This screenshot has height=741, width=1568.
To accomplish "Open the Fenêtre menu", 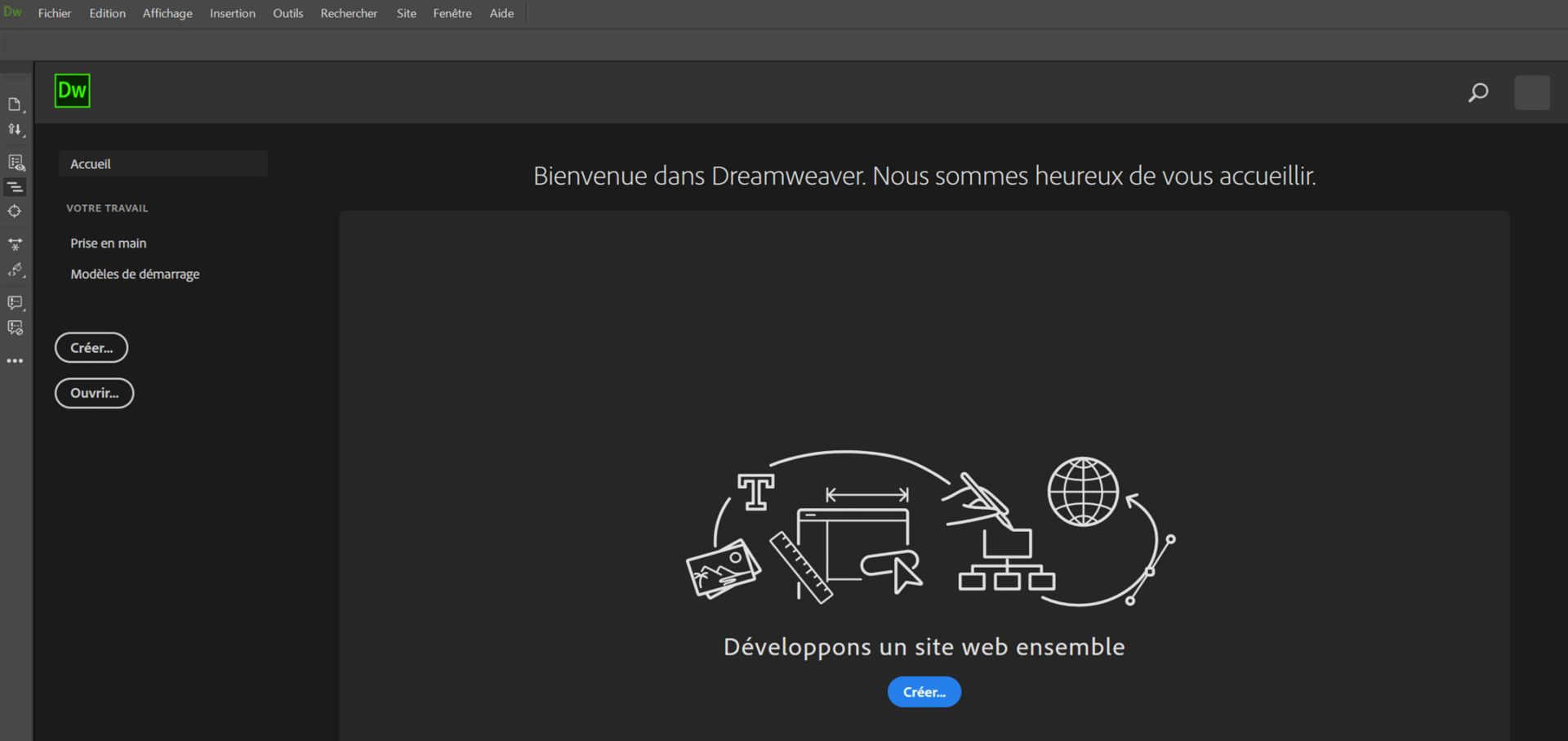I will click(x=452, y=12).
